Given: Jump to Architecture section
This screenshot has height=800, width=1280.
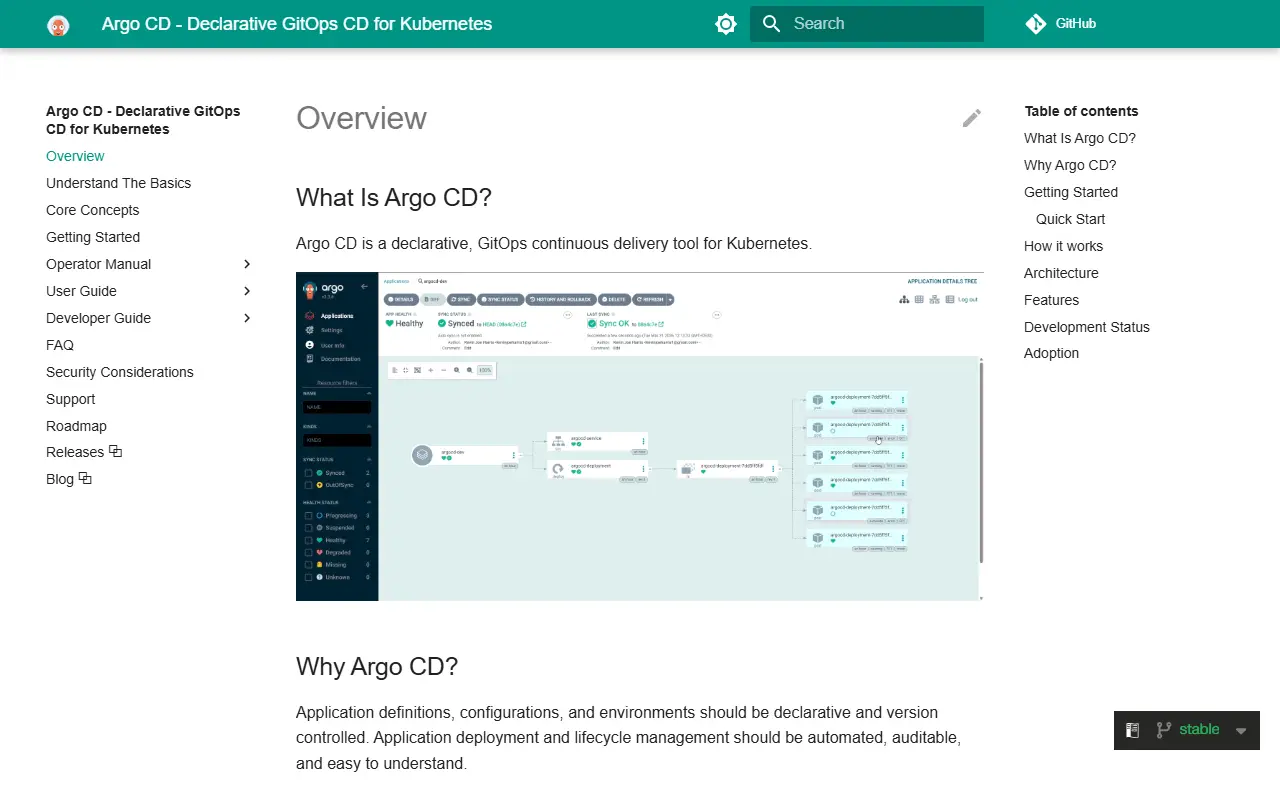Looking at the screenshot, I should 1061,273.
